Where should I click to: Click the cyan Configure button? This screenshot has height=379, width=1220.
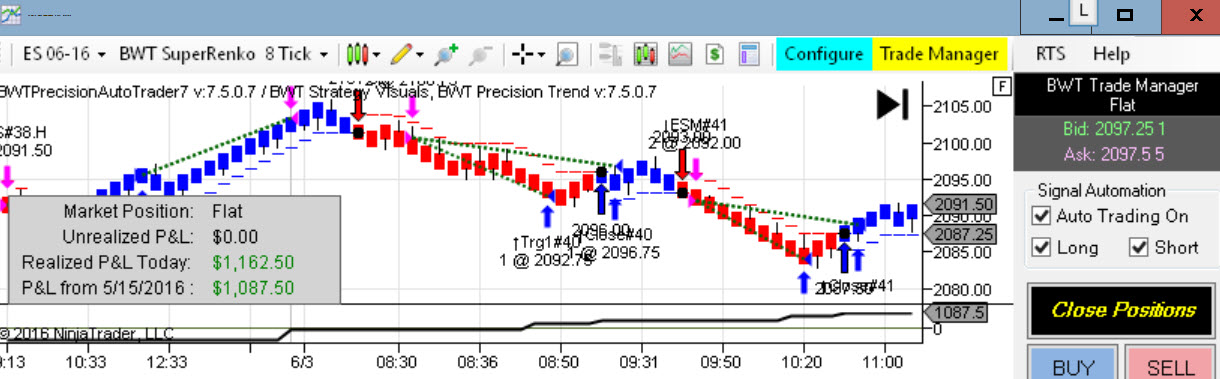823,54
